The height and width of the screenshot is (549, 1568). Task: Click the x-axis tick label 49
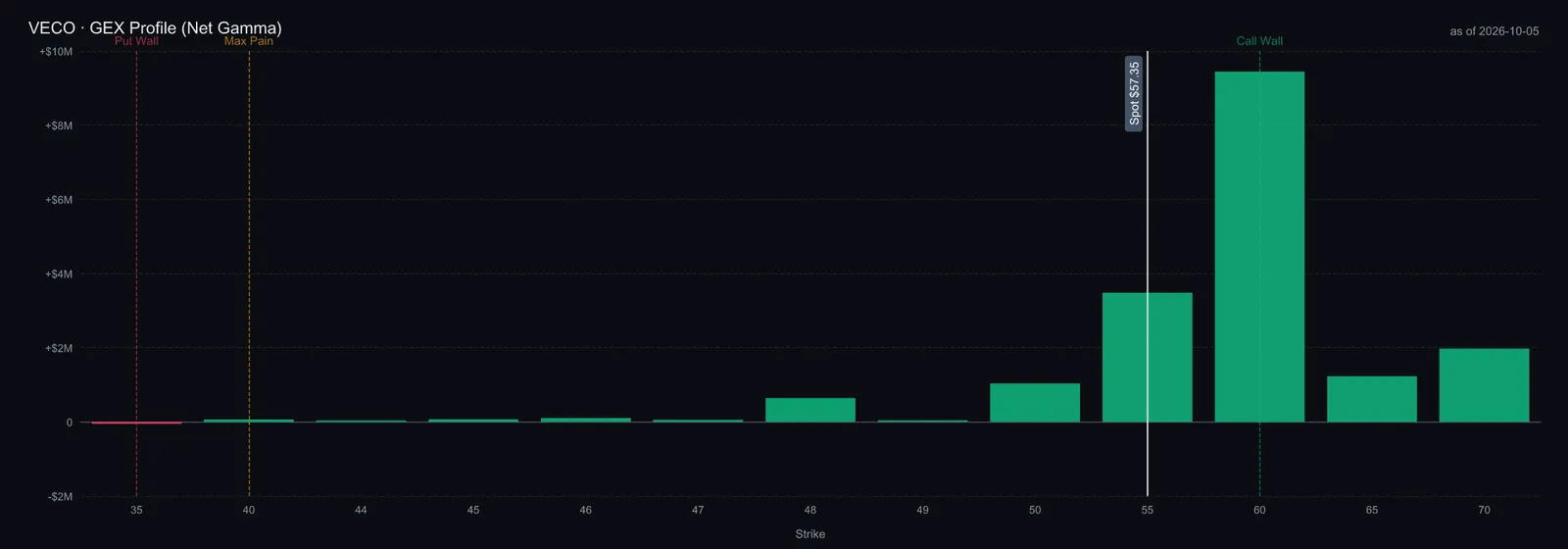(922, 510)
